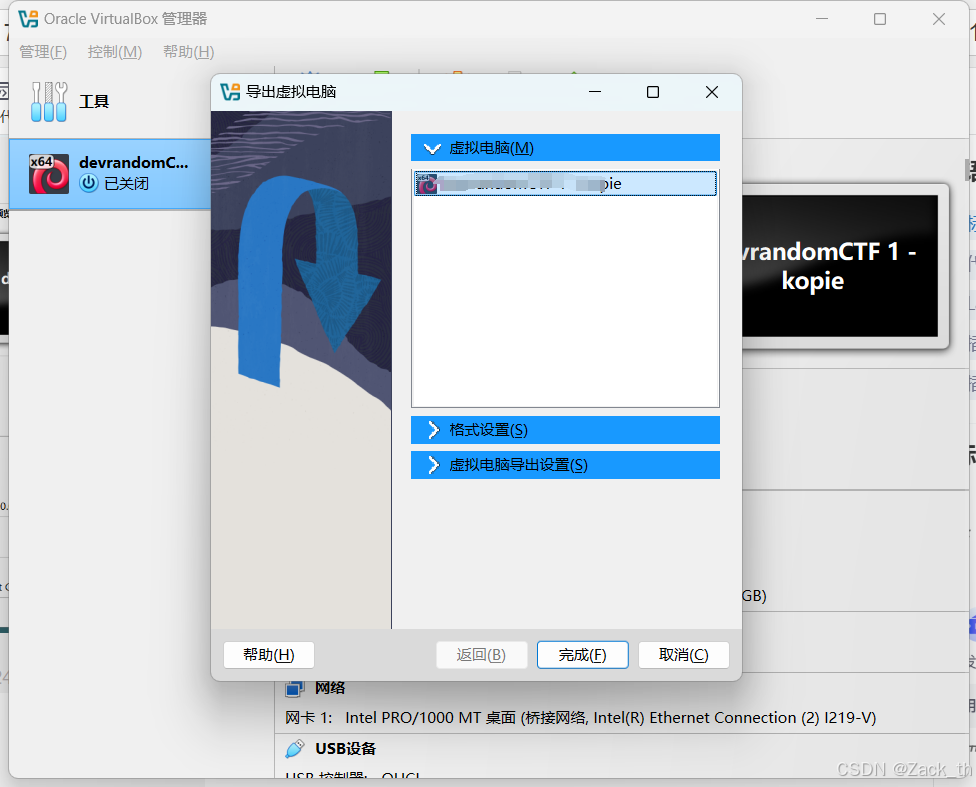The image size is (976, 787).
Task: Collapse the 虚拟电脑(M) section chevron
Action: pyautogui.click(x=432, y=148)
